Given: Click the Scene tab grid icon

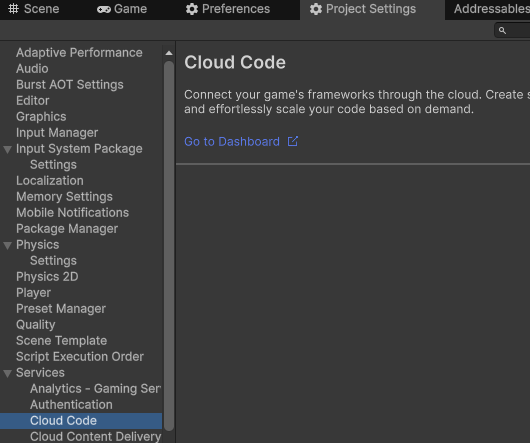Looking at the screenshot, I should 14,9.
